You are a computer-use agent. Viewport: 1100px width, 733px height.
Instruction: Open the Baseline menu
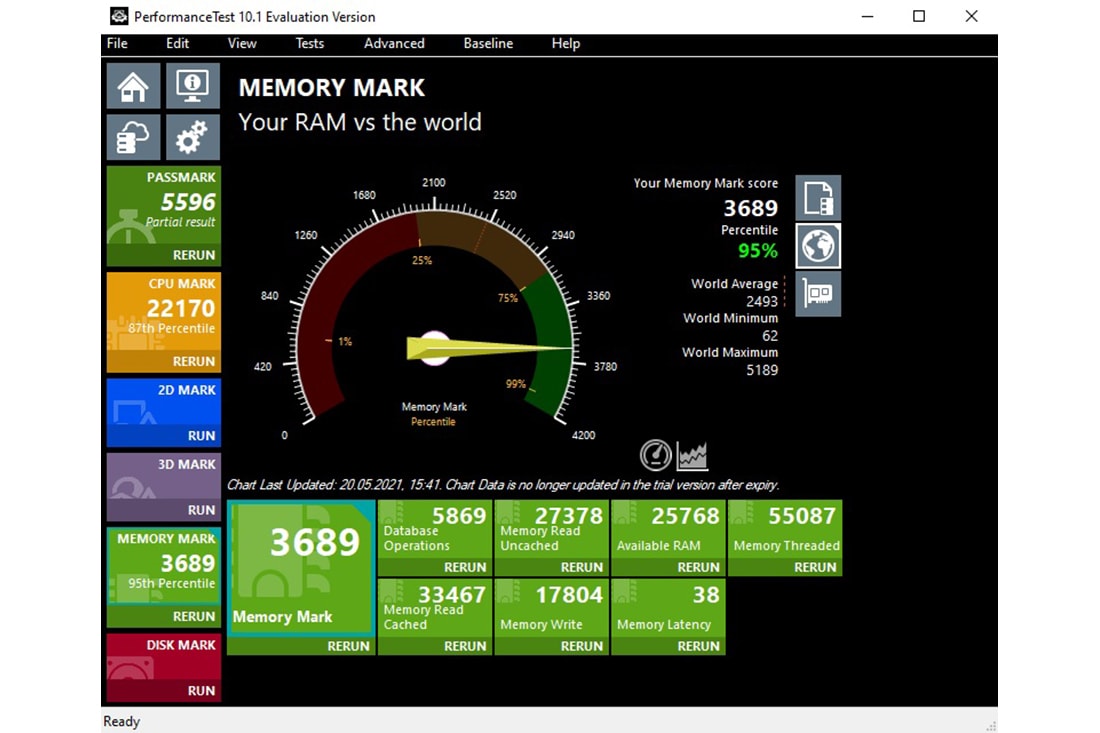[488, 44]
